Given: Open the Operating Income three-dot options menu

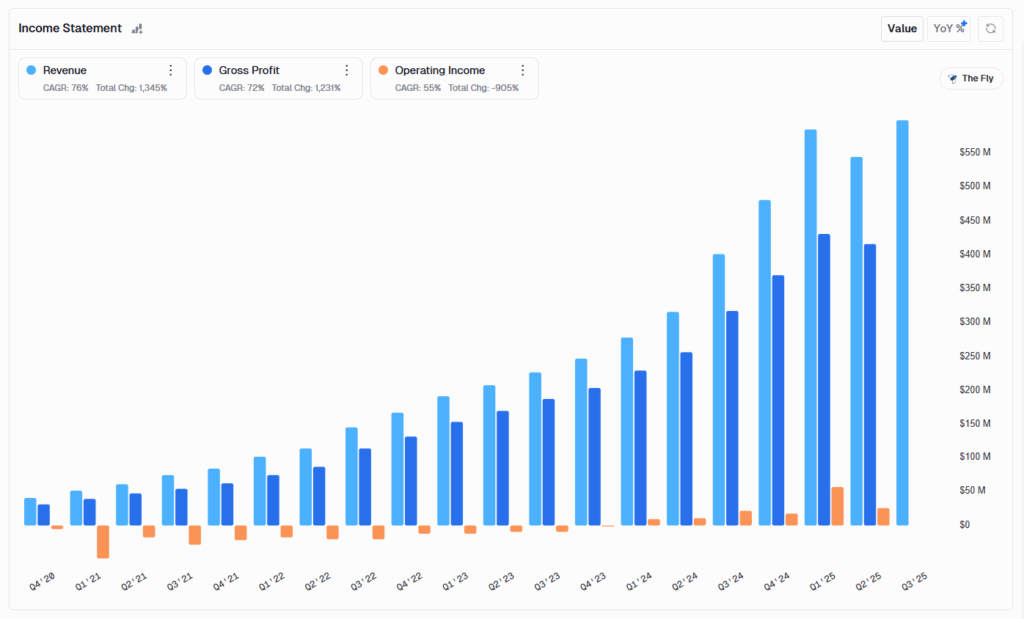Looking at the screenshot, I should 522,70.
